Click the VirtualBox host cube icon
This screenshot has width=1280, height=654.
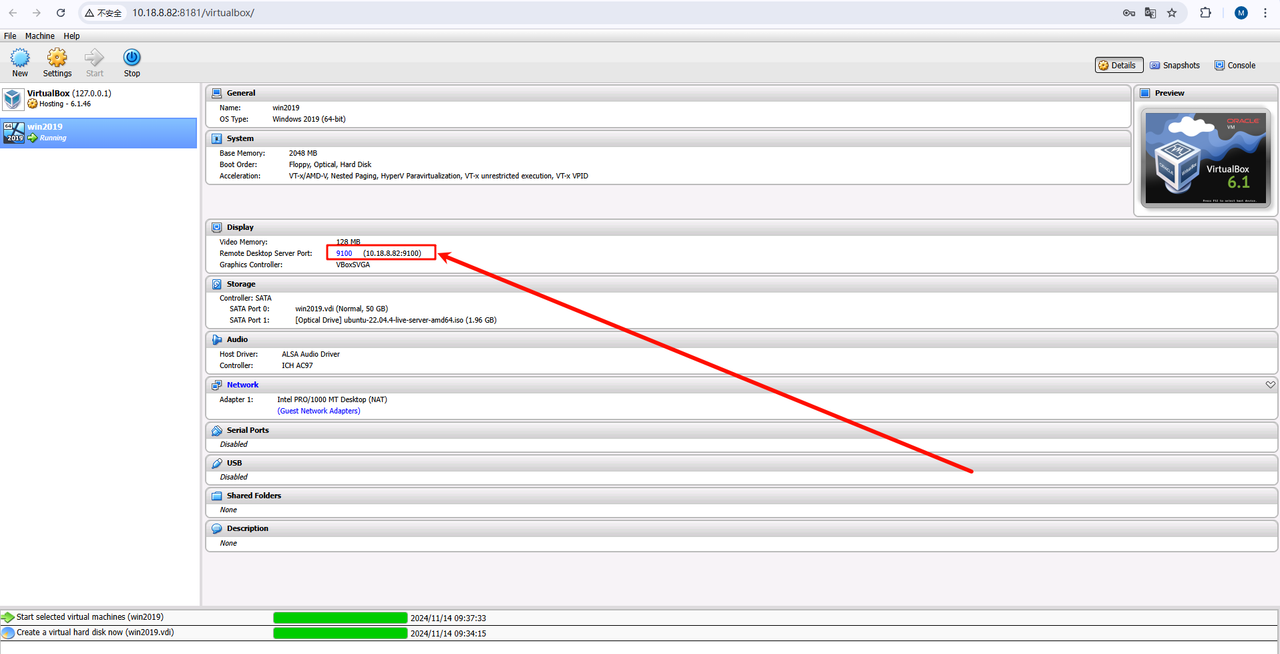click(13, 99)
